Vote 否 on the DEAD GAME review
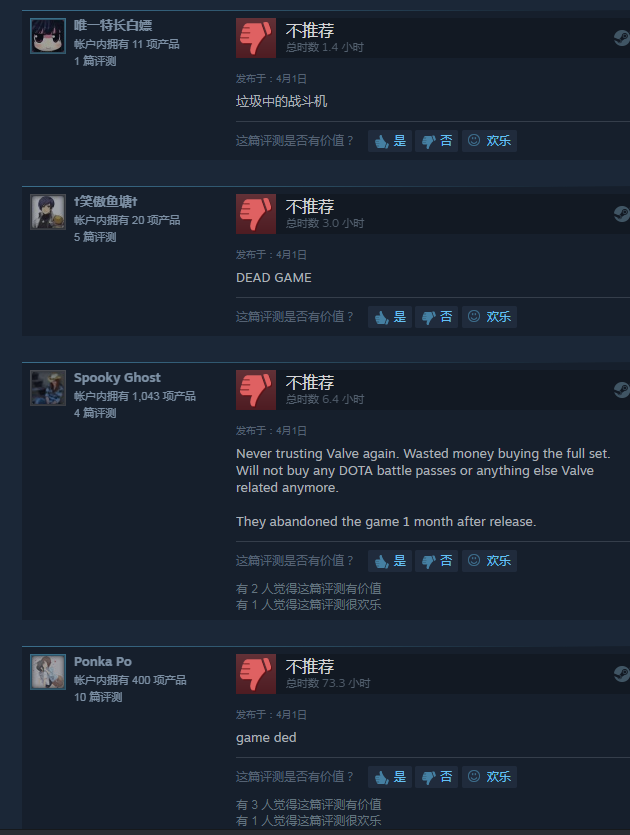Image resolution: width=630 pixels, height=835 pixels. coord(437,317)
